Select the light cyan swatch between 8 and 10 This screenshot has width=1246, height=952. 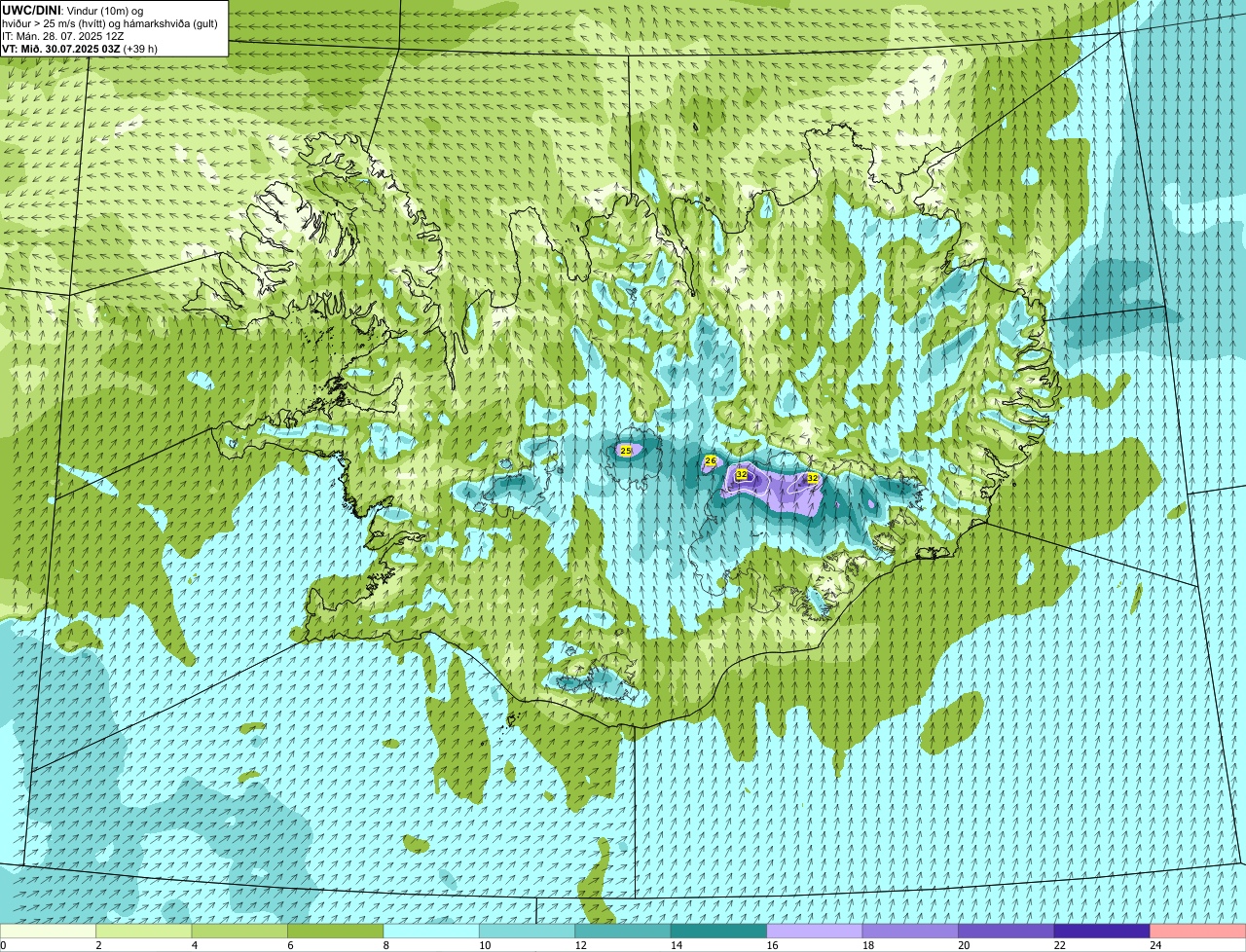pyautogui.click(x=431, y=931)
